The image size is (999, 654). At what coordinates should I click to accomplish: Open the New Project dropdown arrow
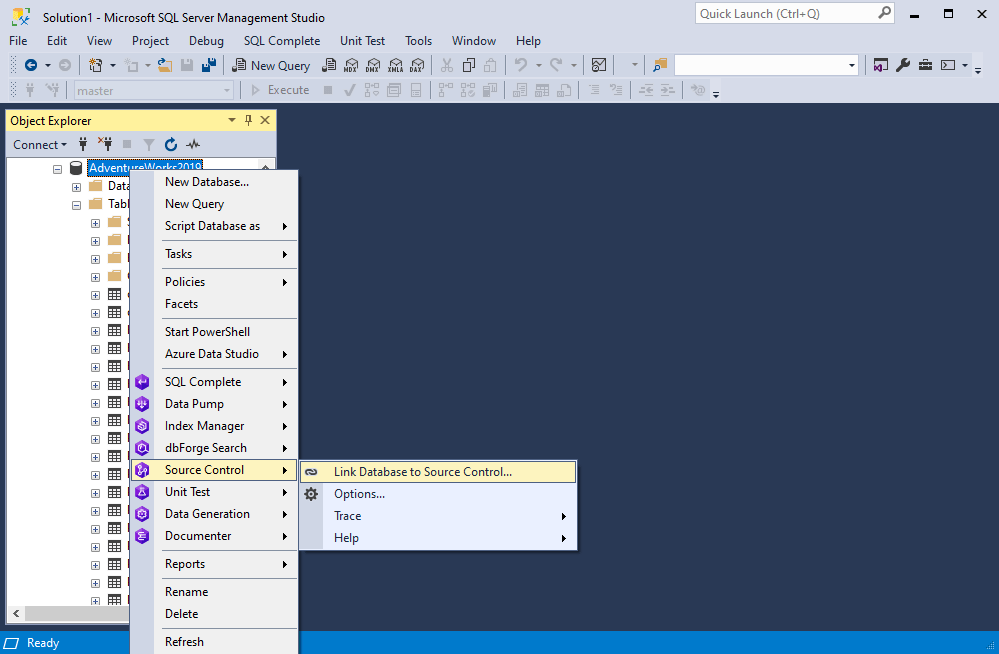(113, 65)
